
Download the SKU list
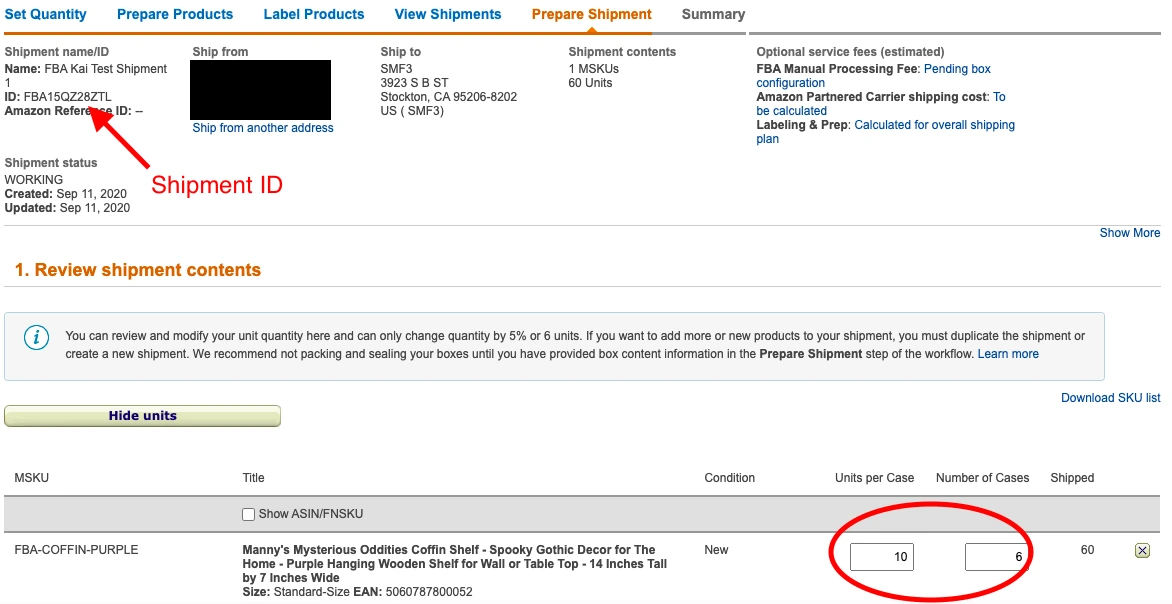1110,398
